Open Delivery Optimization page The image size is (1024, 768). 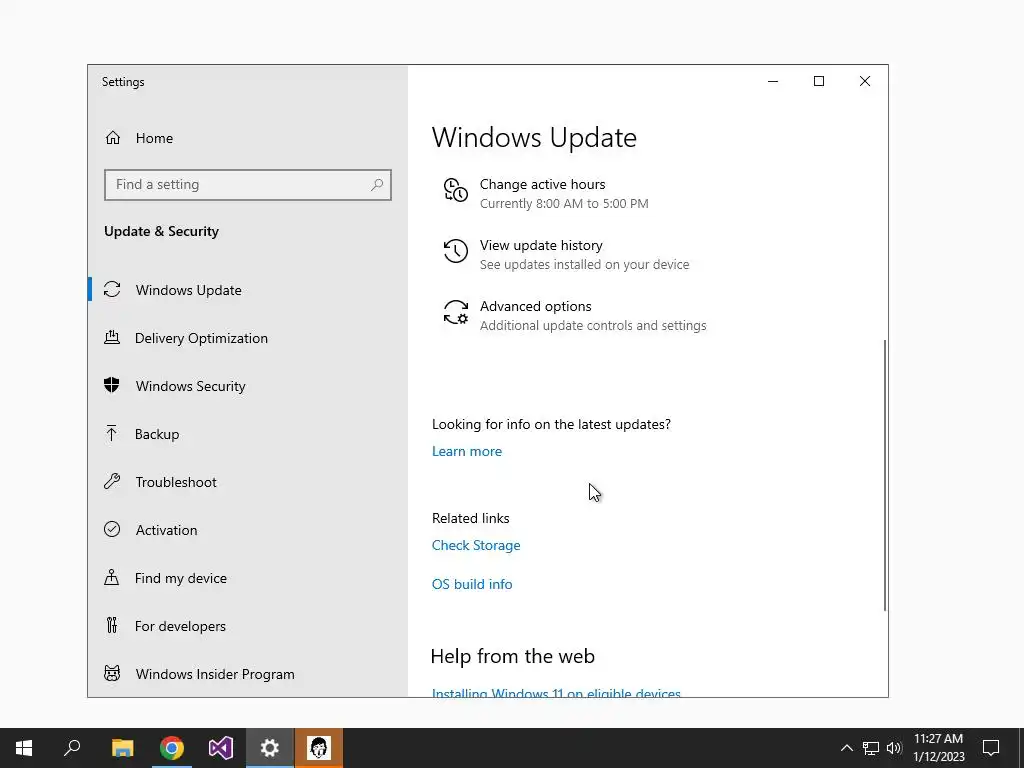pos(248,338)
